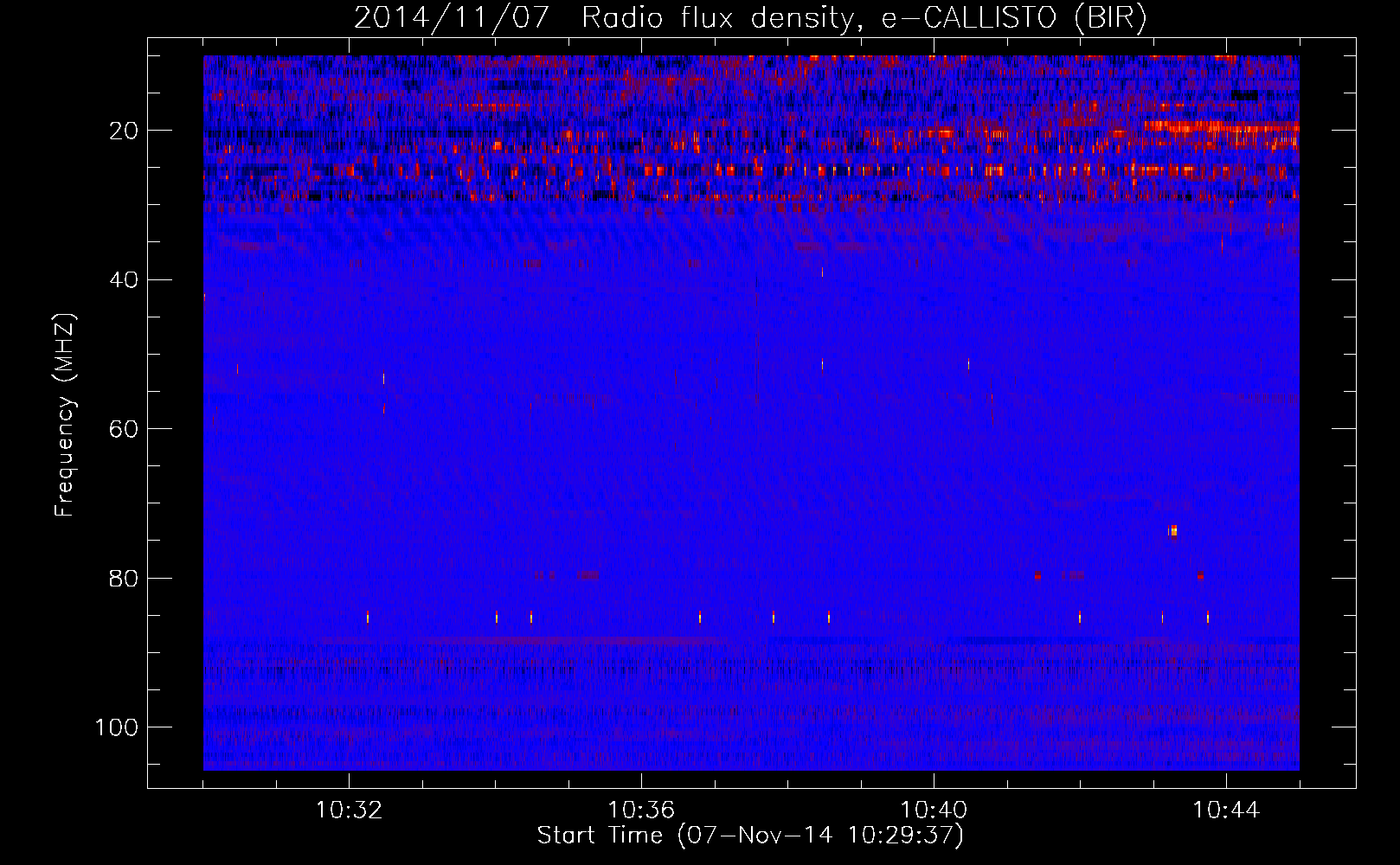Click the time tick label "10:40"

coord(934,811)
